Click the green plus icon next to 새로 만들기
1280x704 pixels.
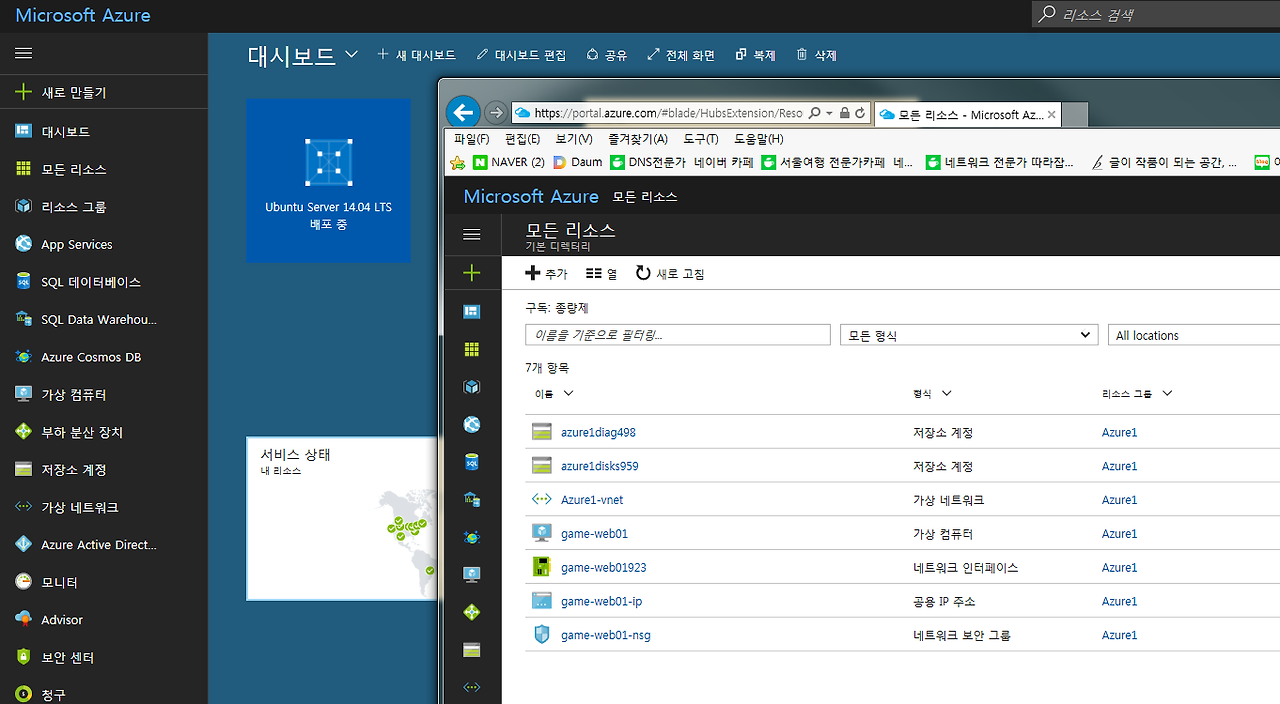coord(24,92)
